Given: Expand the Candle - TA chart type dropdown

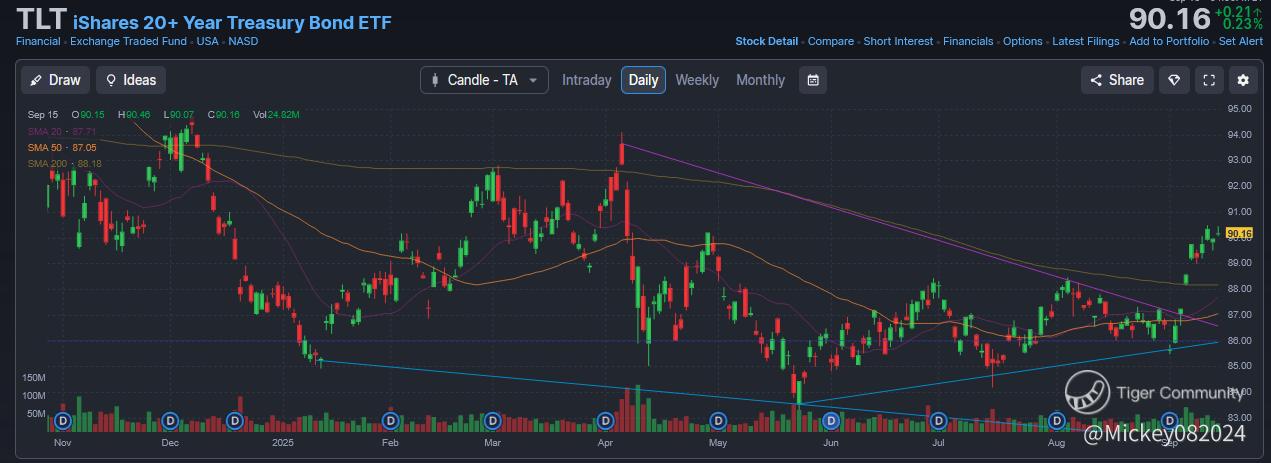Looking at the screenshot, I should [x=484, y=80].
